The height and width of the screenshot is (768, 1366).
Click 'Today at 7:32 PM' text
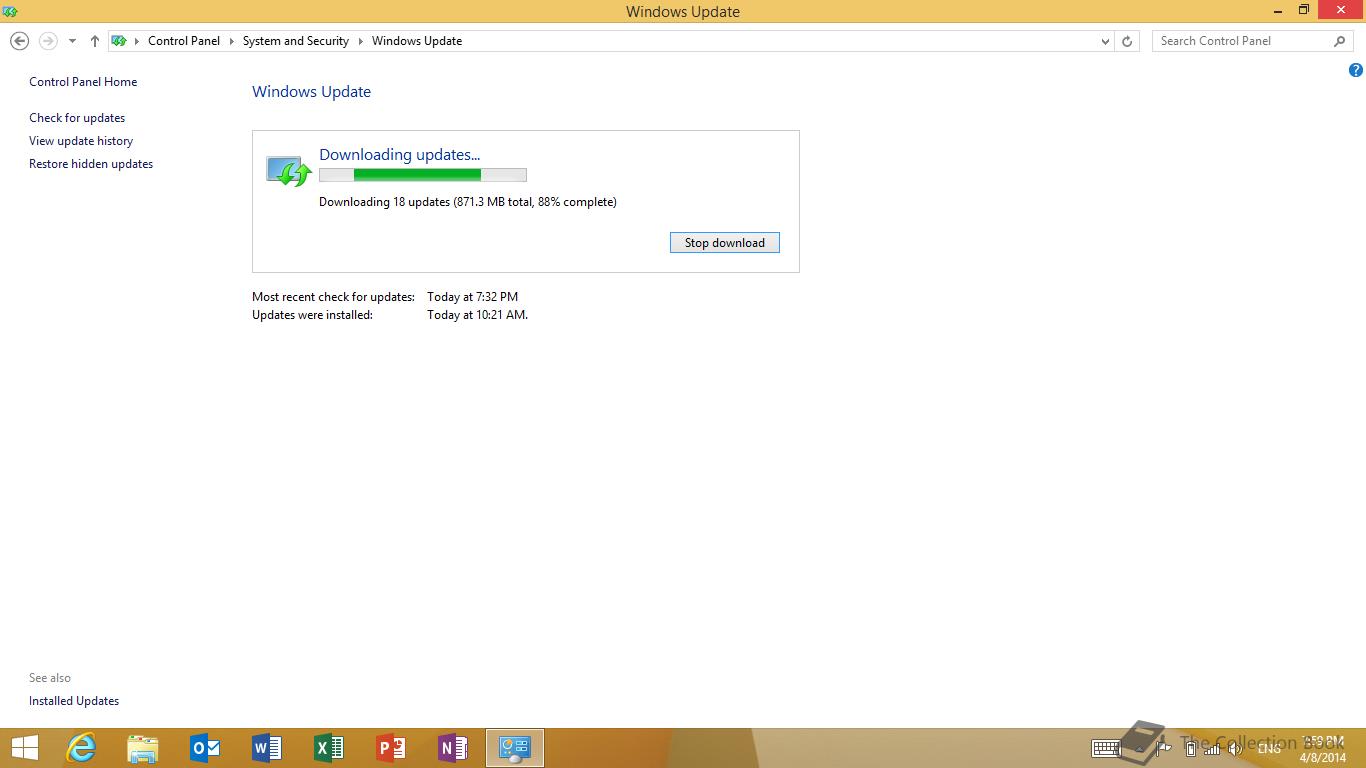coord(472,297)
